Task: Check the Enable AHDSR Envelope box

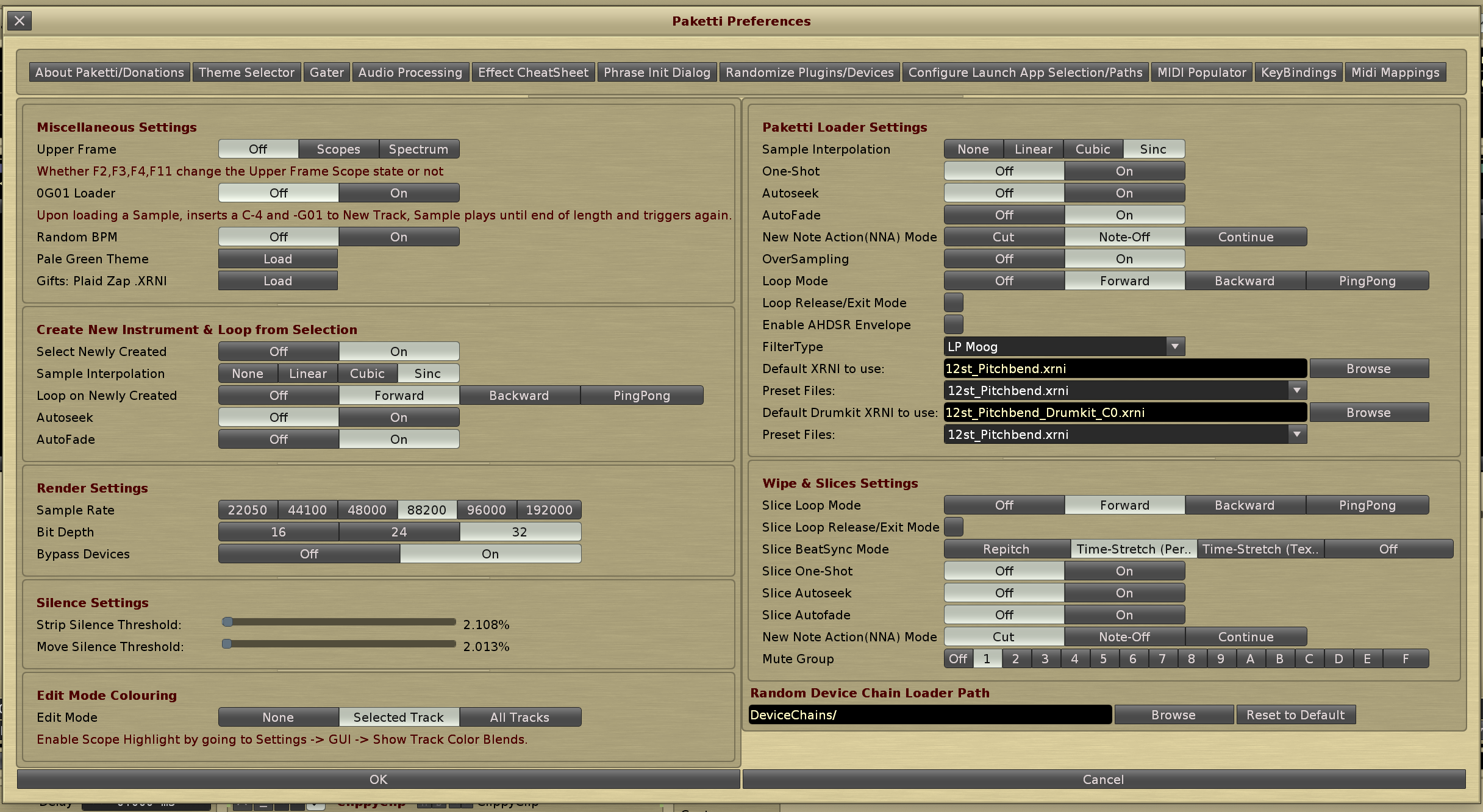Action: [x=953, y=324]
